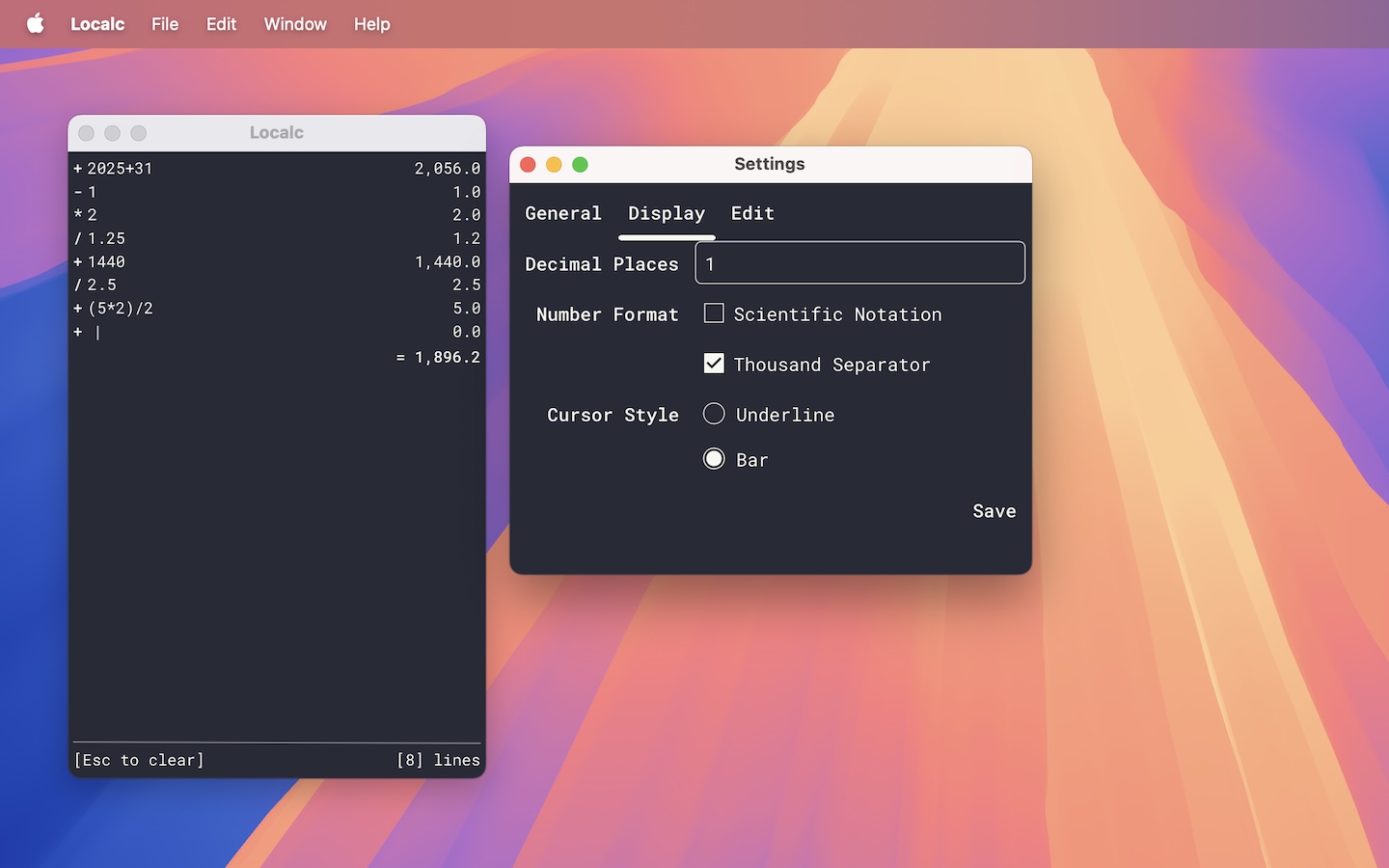Minimize the Settings window
This screenshot has width=1389, height=868.
click(555, 165)
